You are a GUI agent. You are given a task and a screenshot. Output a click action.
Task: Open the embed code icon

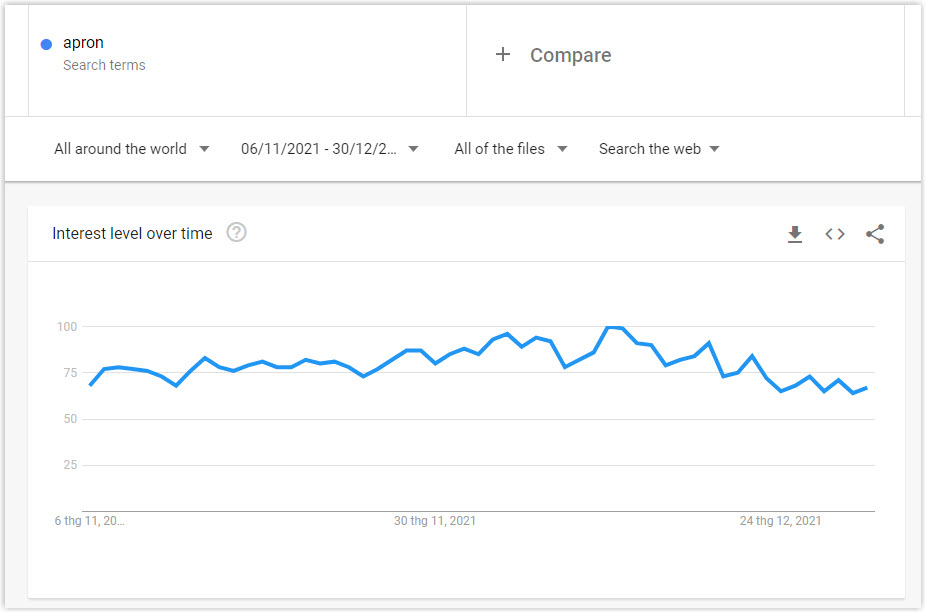click(x=834, y=234)
